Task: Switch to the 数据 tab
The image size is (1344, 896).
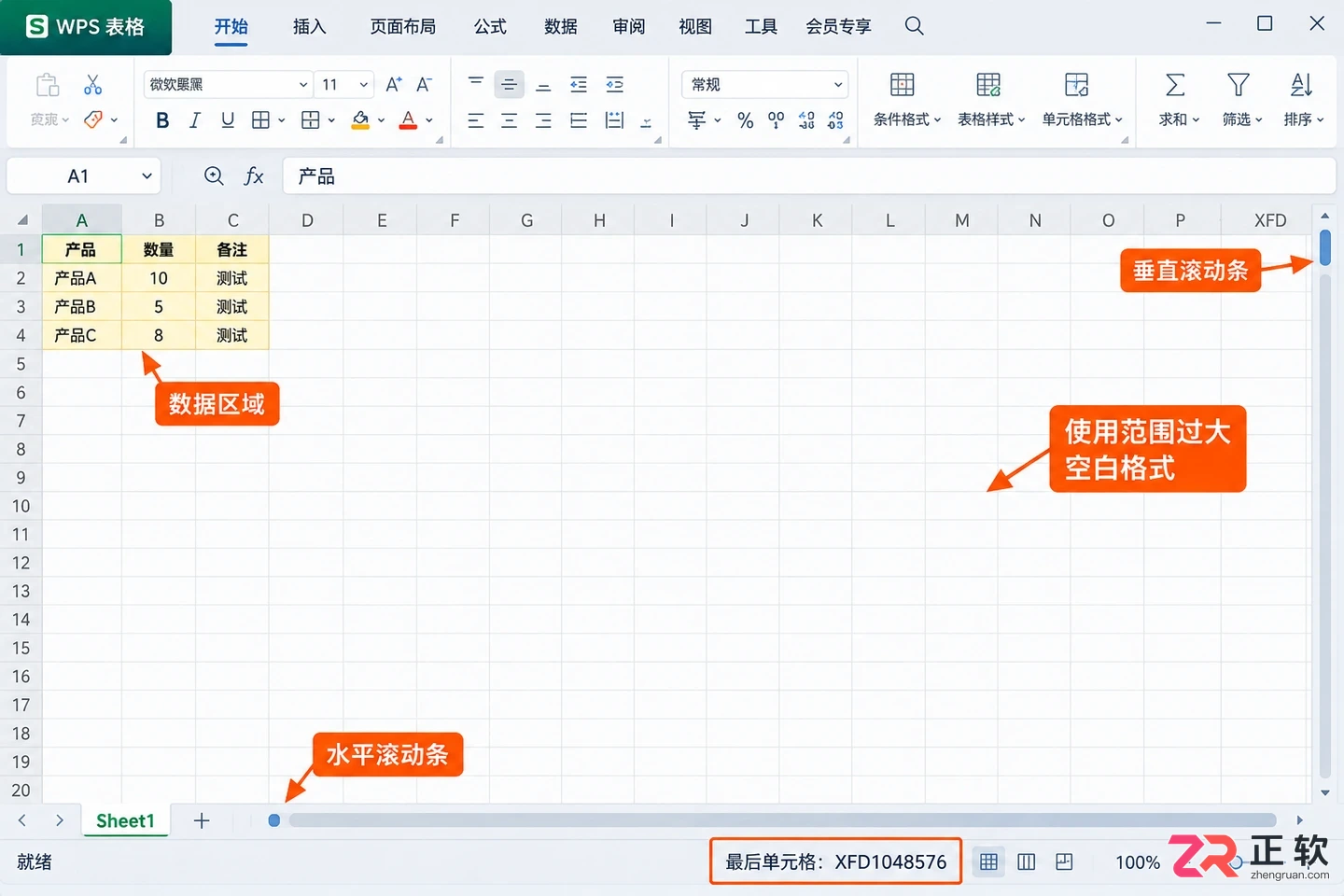Action: tap(561, 26)
